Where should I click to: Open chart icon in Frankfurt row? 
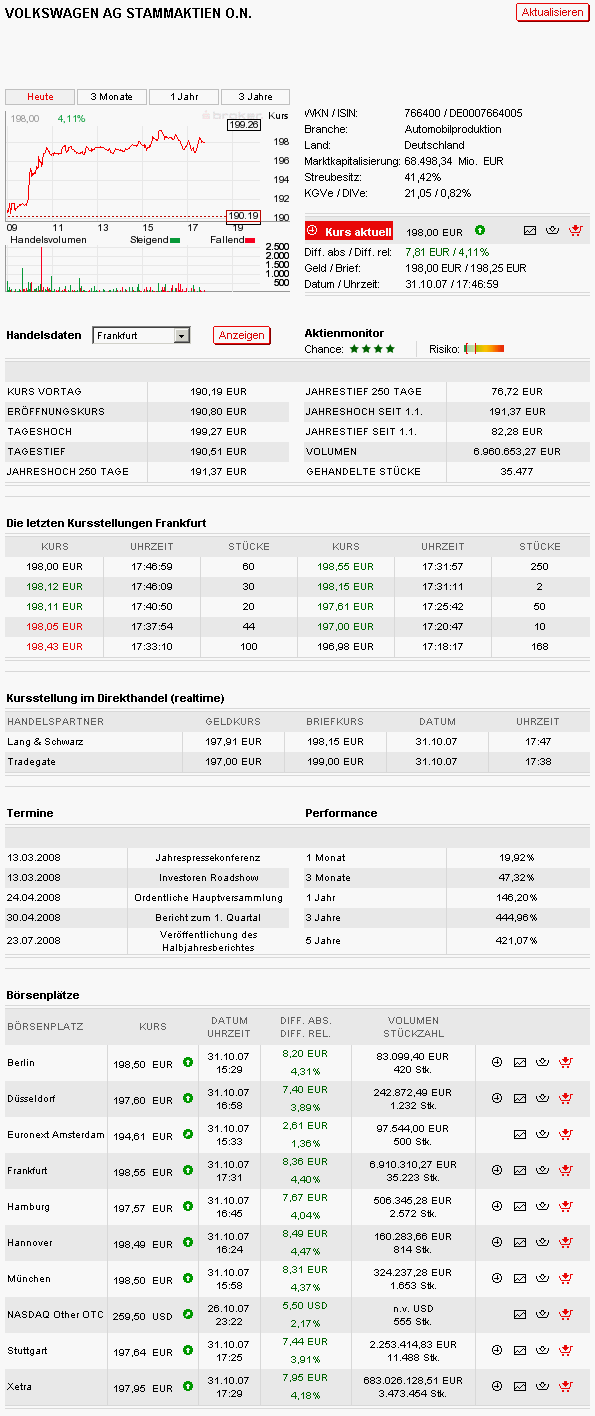coord(520,1171)
